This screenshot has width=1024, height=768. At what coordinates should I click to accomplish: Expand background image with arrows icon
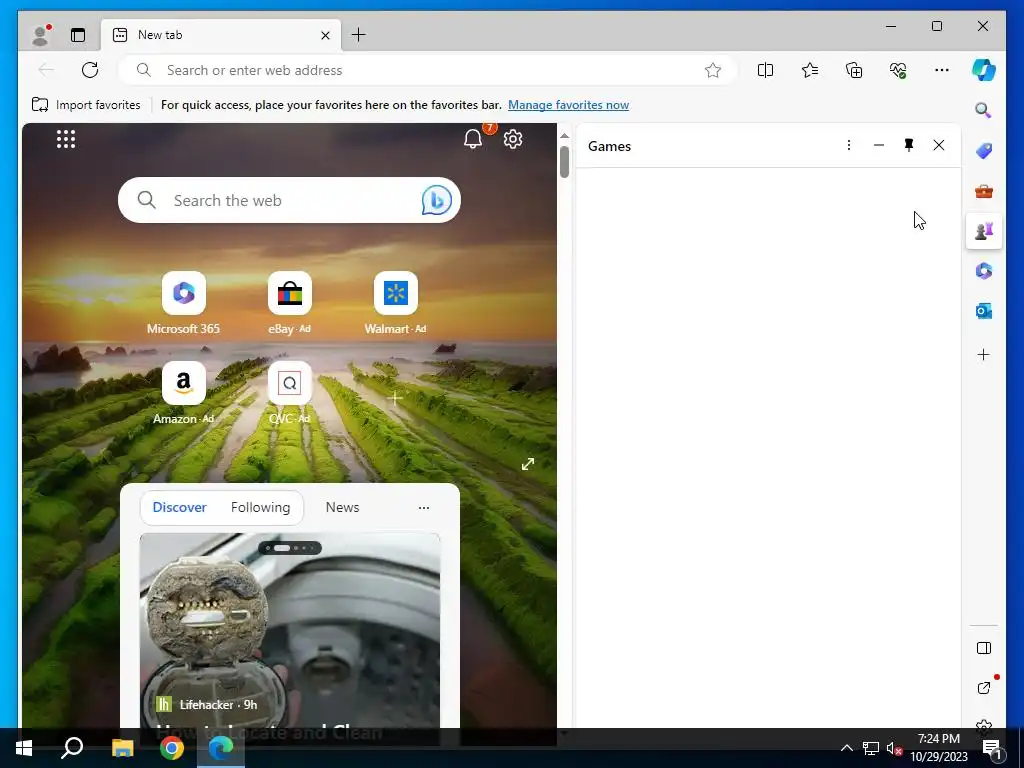point(528,464)
